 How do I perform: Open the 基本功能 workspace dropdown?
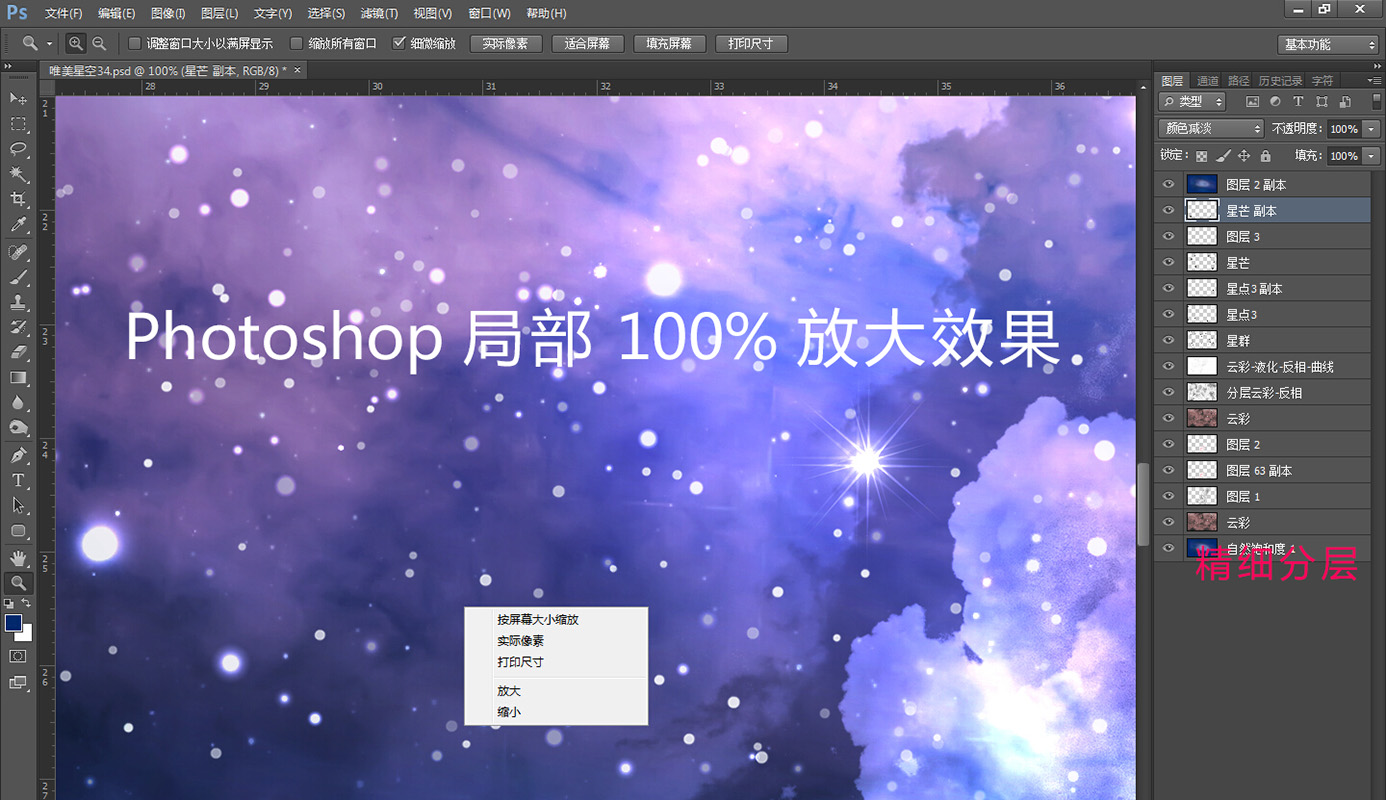pos(1329,44)
